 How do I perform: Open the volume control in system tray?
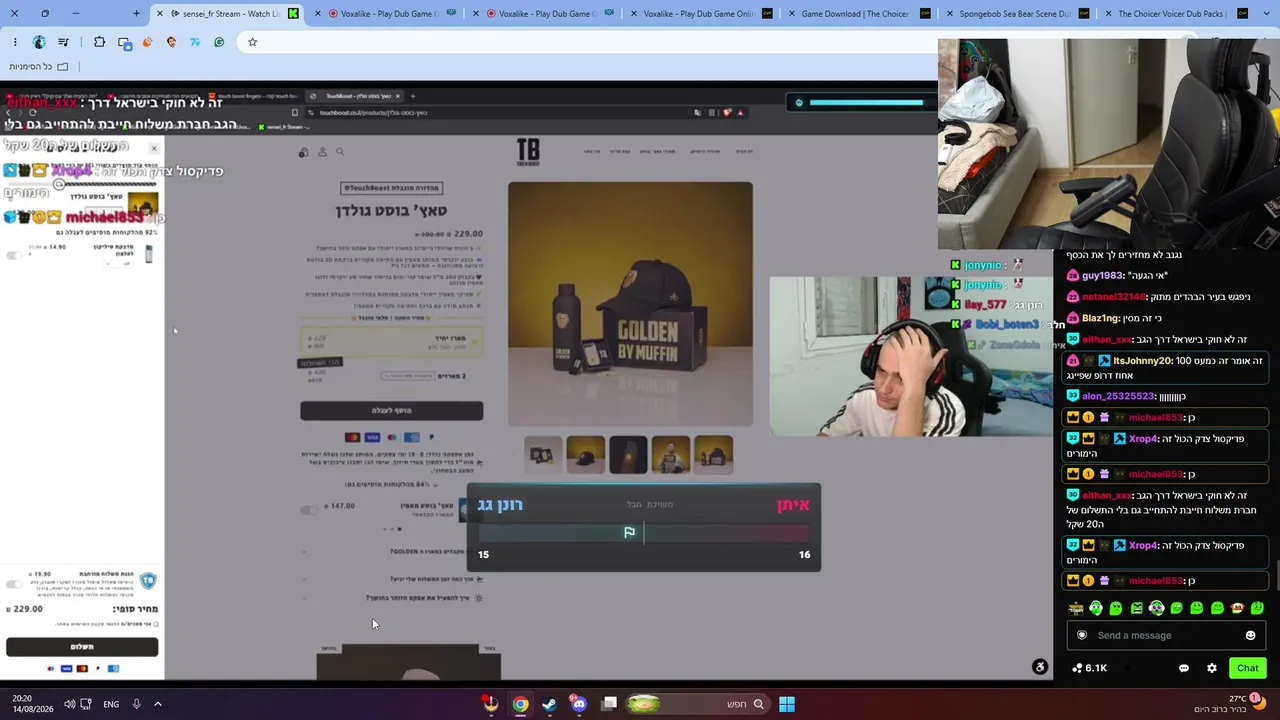[x=69, y=704]
